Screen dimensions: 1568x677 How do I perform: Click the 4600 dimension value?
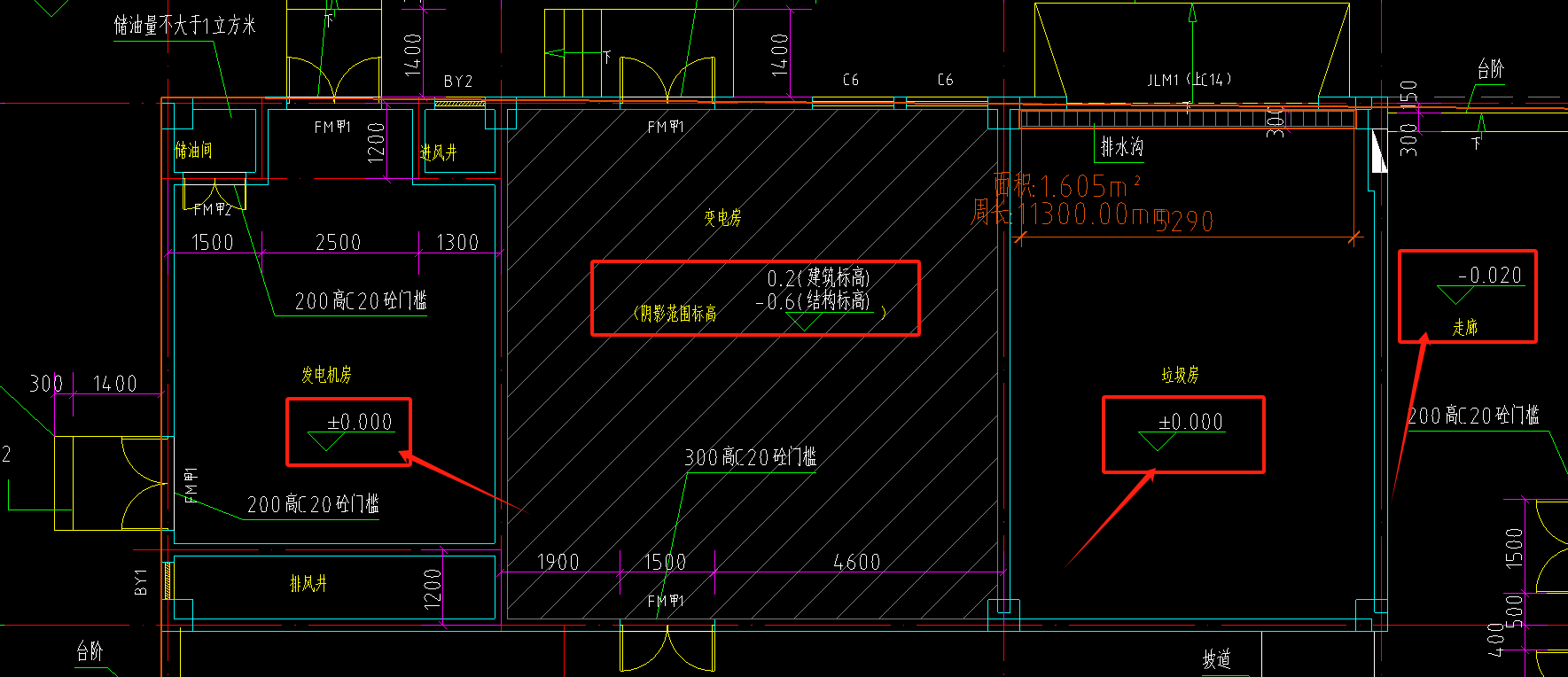pyautogui.click(x=857, y=562)
